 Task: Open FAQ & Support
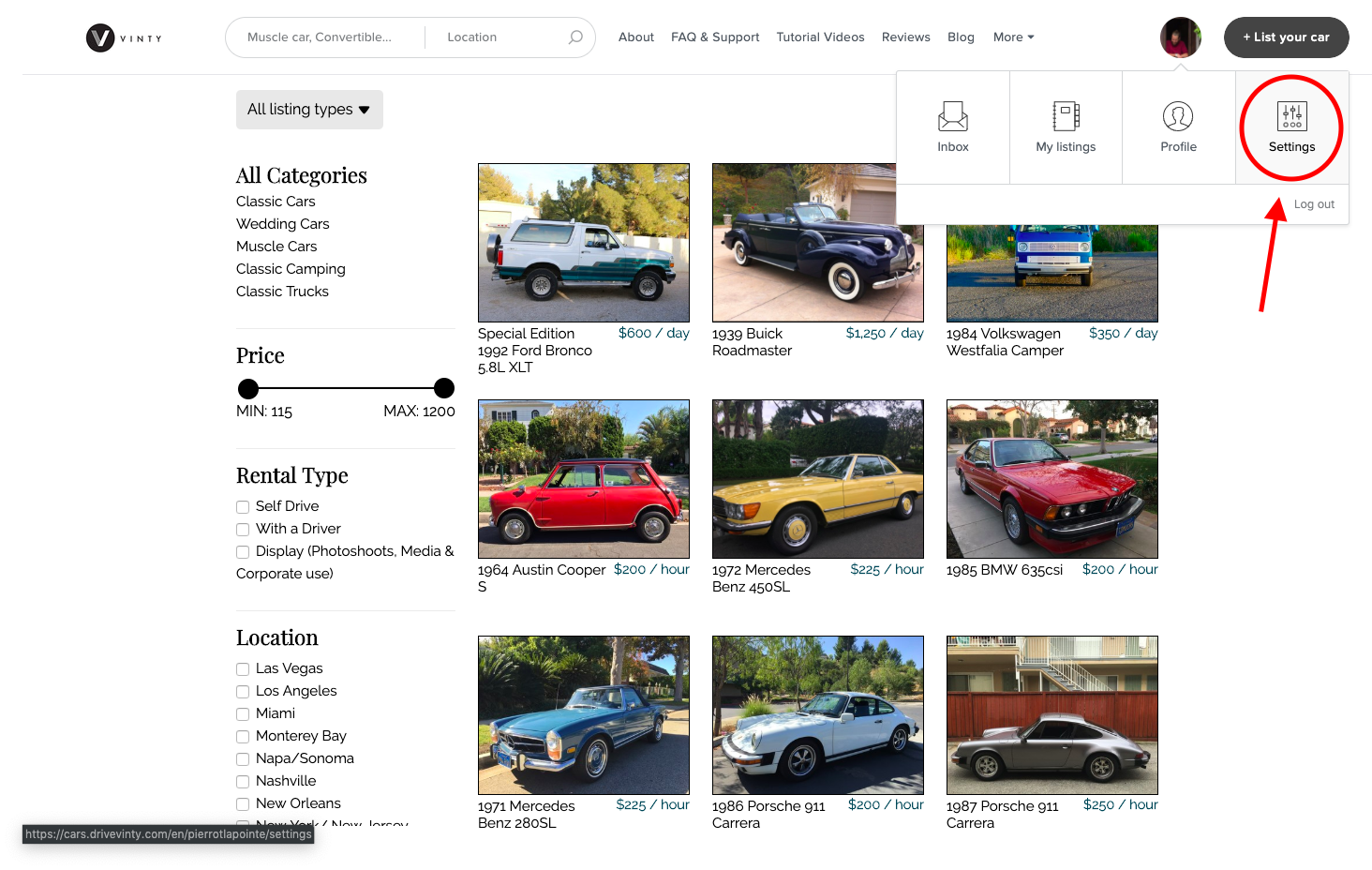[715, 37]
